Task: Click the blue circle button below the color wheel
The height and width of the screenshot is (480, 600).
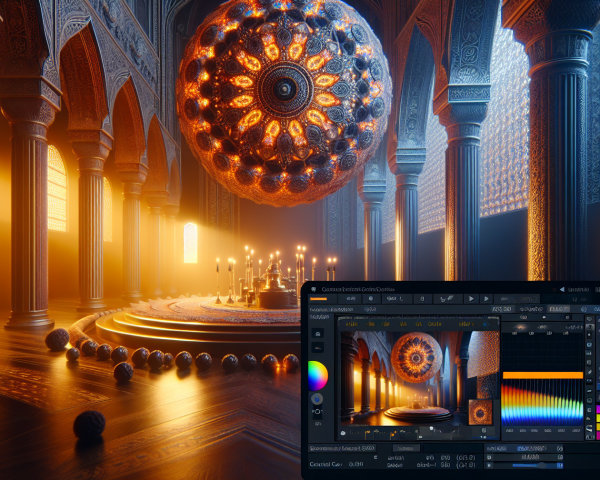Action: [x=317, y=399]
